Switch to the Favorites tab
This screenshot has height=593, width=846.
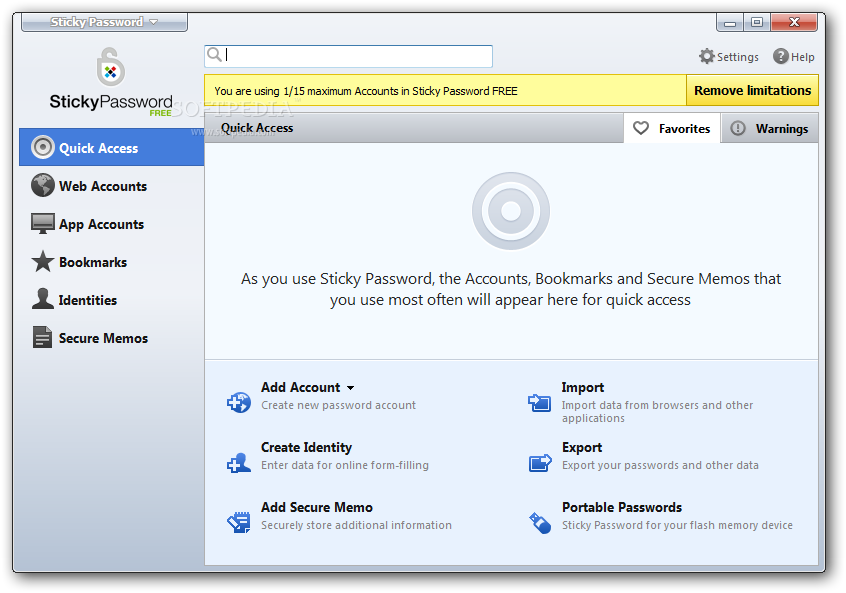(672, 128)
